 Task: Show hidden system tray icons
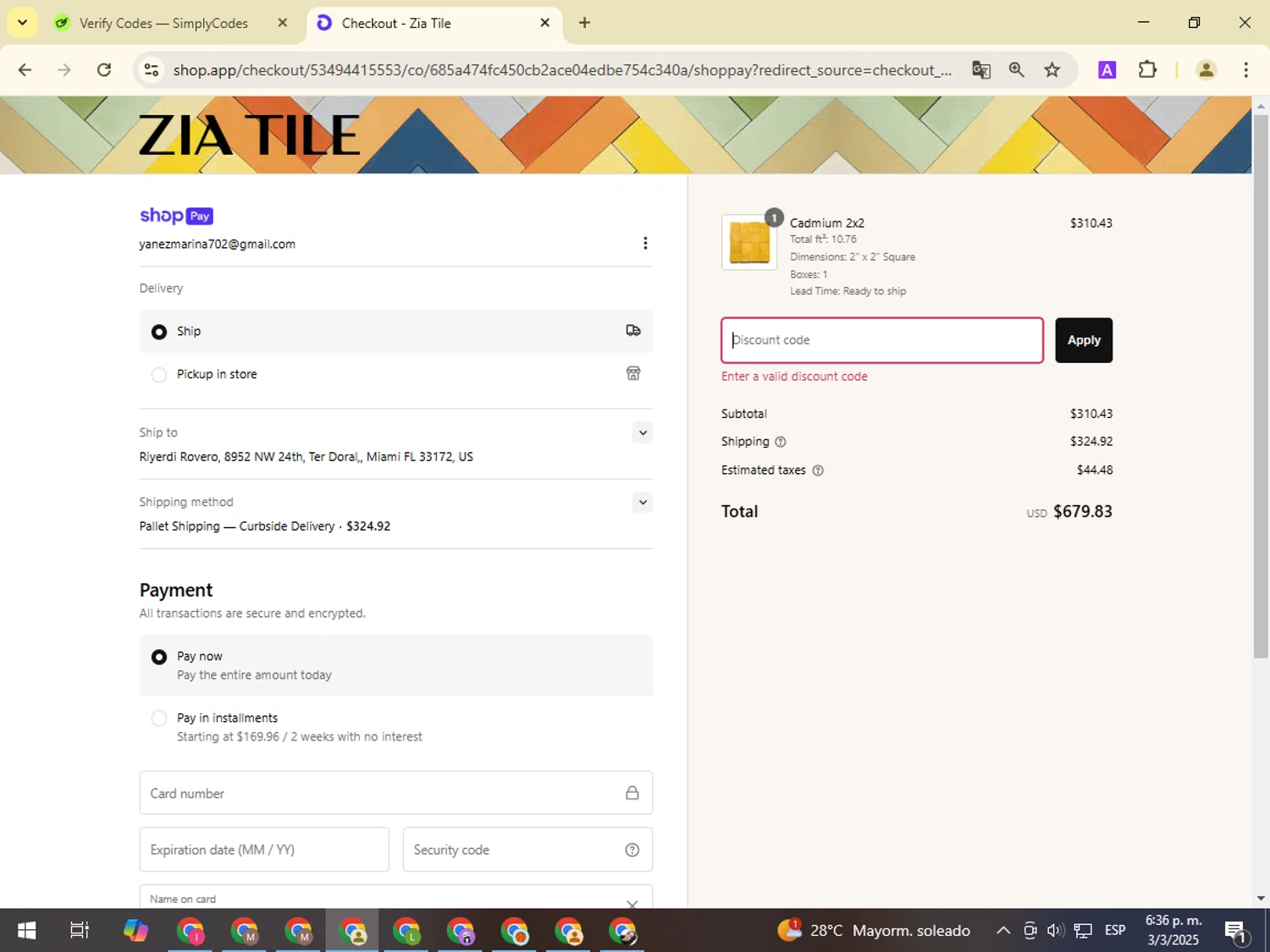tap(1003, 931)
